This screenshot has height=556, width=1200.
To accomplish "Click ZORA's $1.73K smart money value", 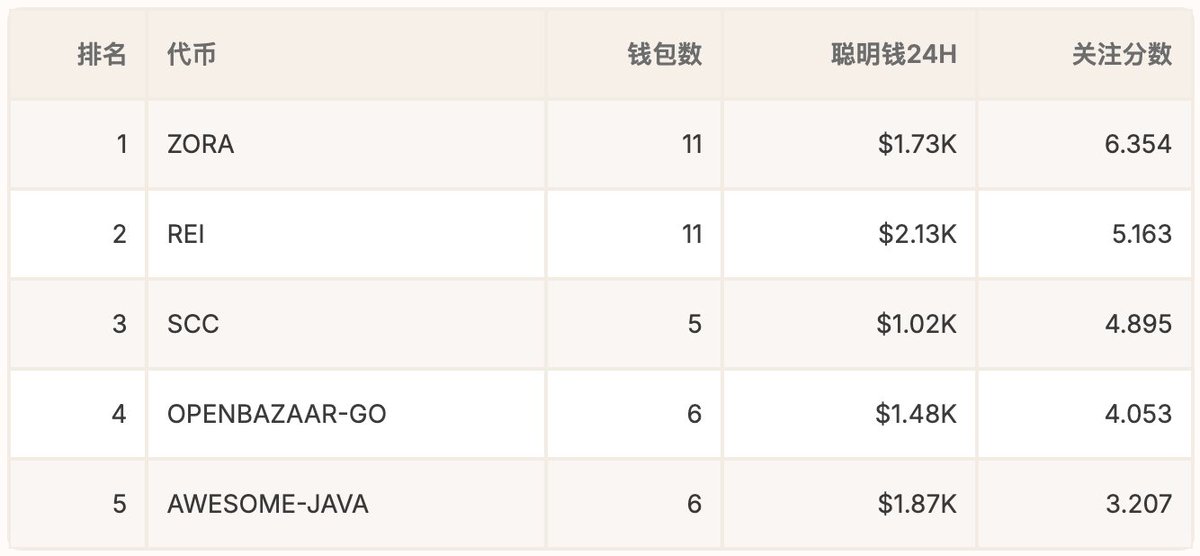I will click(917, 144).
